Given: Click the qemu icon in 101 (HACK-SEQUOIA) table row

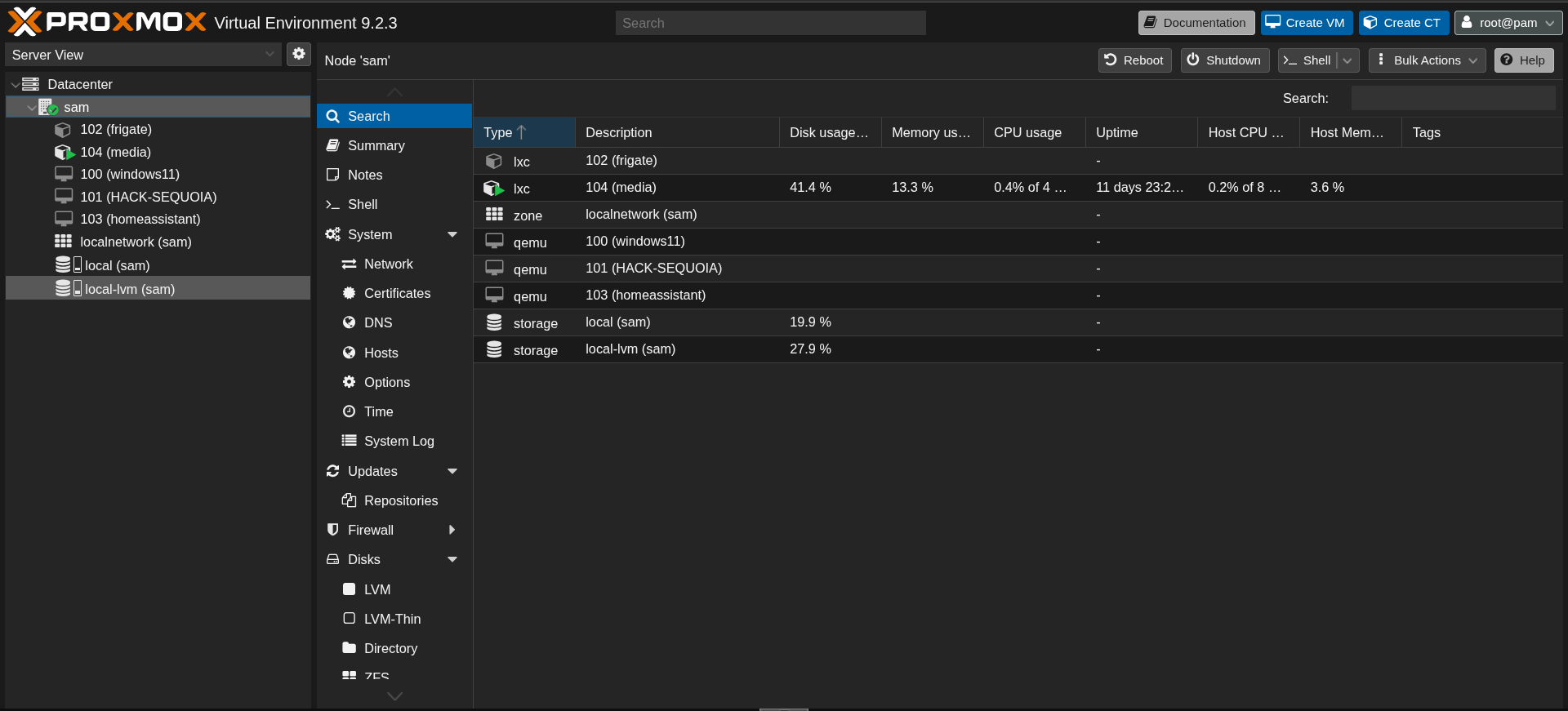Looking at the screenshot, I should 494,268.
